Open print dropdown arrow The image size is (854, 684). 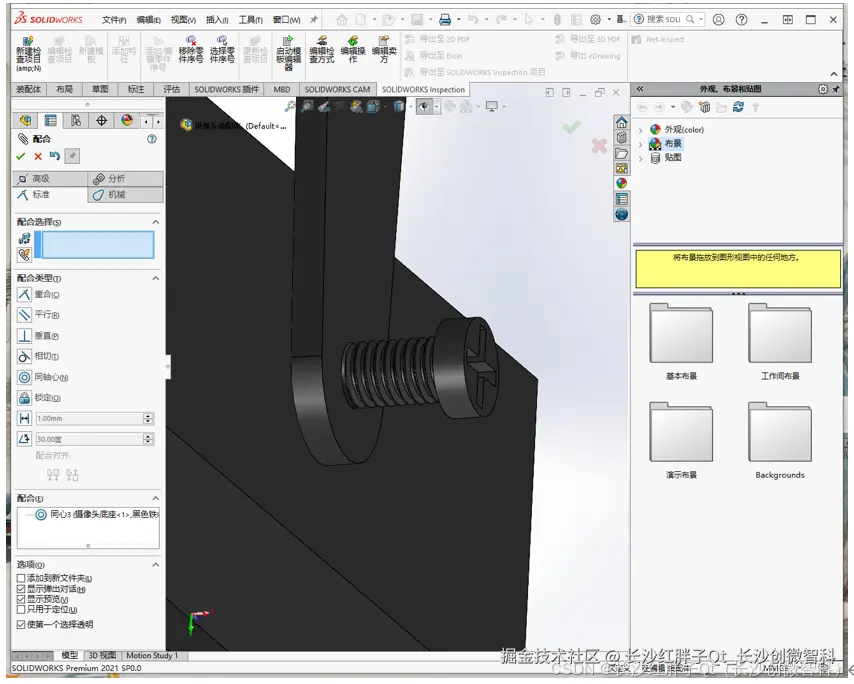[459, 20]
